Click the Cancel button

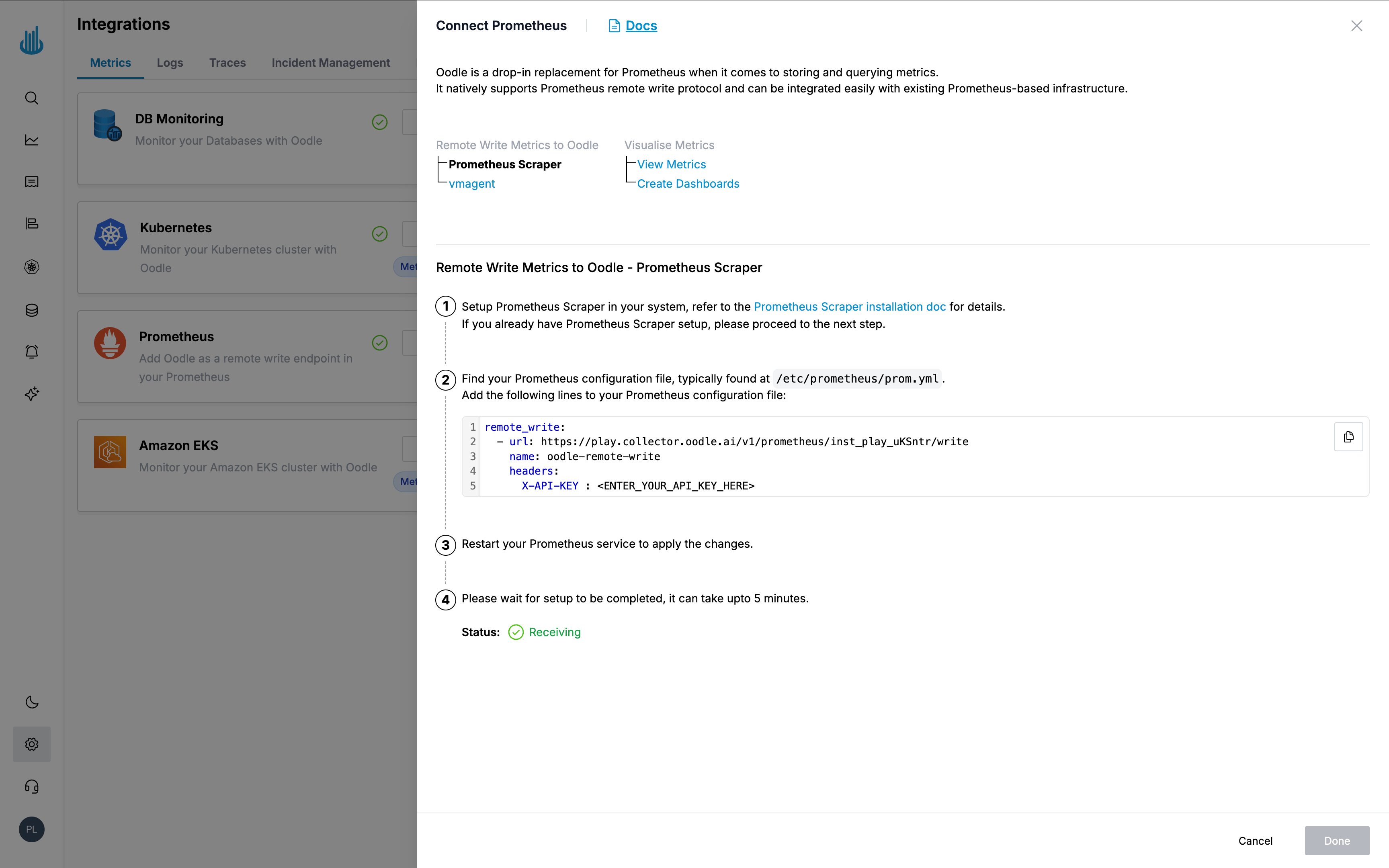(x=1255, y=840)
